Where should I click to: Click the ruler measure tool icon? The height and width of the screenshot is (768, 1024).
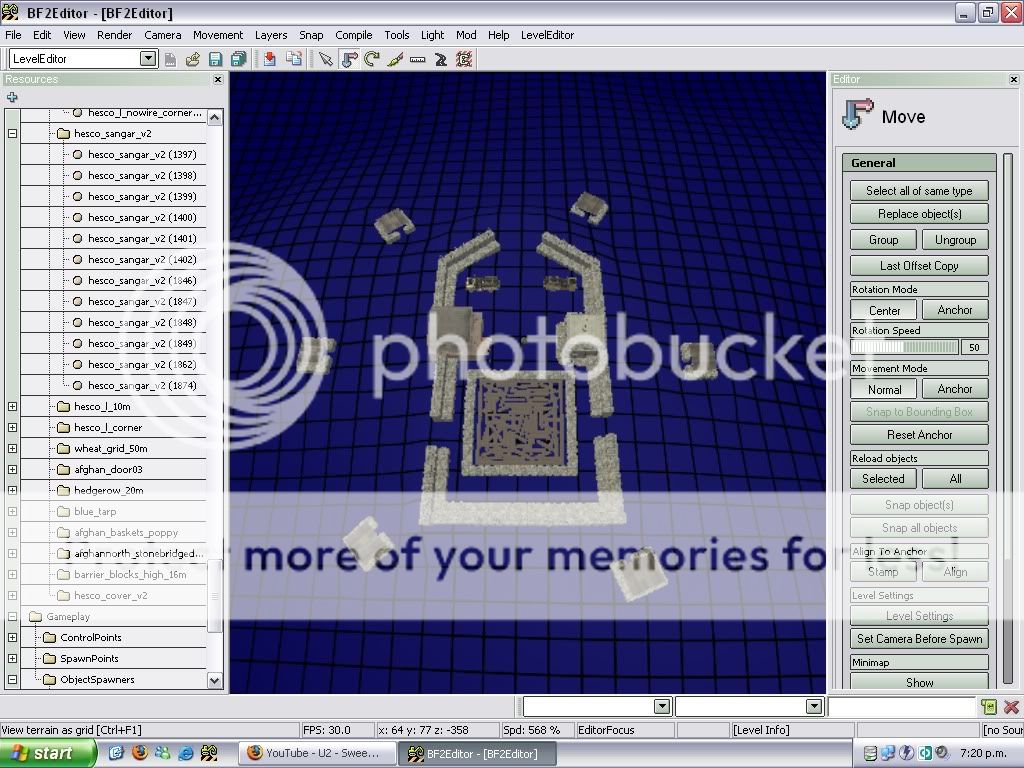(418, 59)
